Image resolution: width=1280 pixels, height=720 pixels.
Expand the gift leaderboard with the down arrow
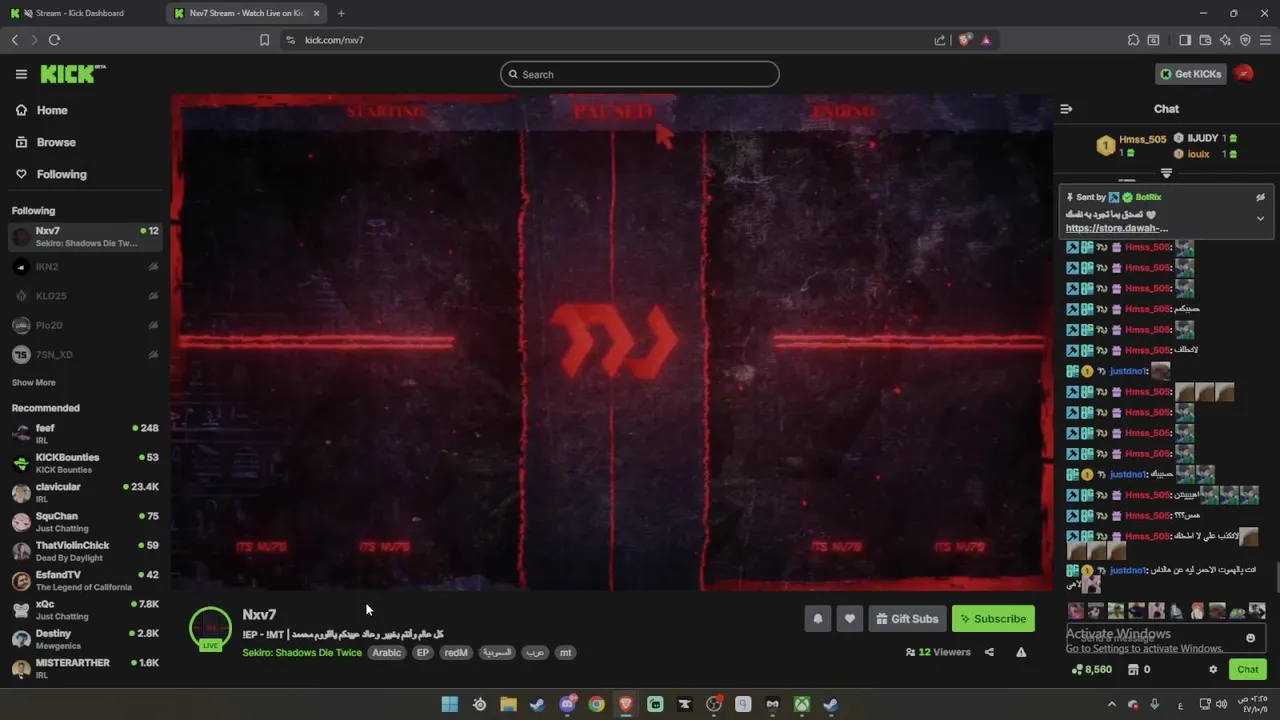click(x=1166, y=173)
